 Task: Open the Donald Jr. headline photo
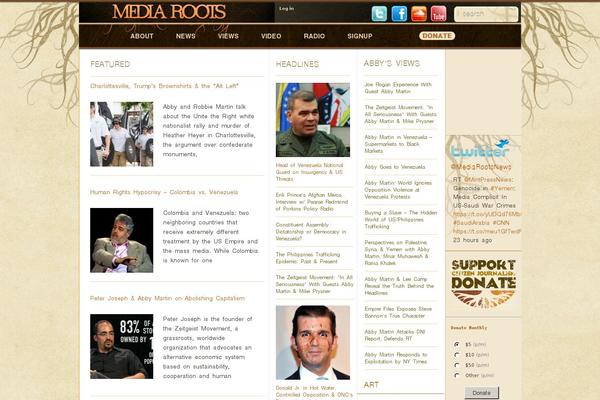313,343
